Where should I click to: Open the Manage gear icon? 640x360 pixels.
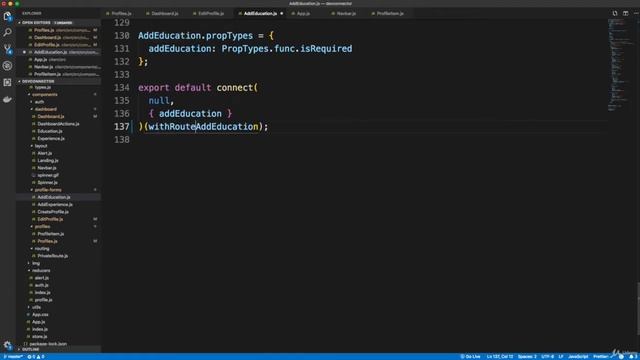[7, 345]
